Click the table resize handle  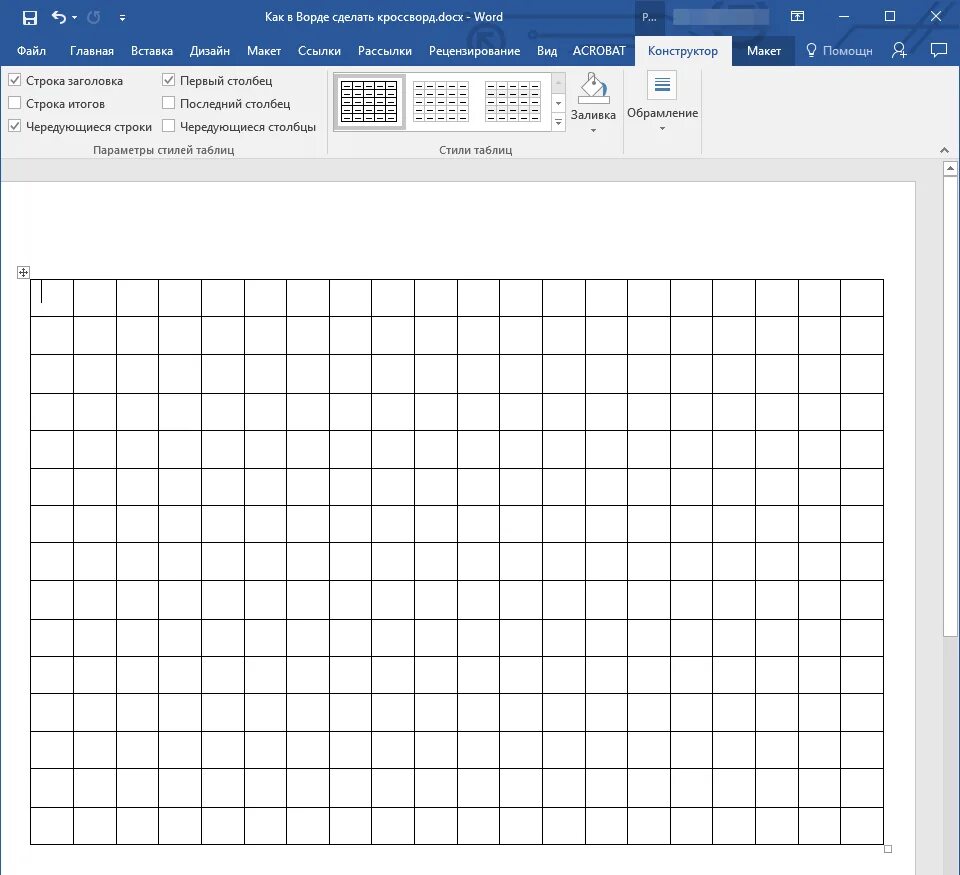coord(888,849)
